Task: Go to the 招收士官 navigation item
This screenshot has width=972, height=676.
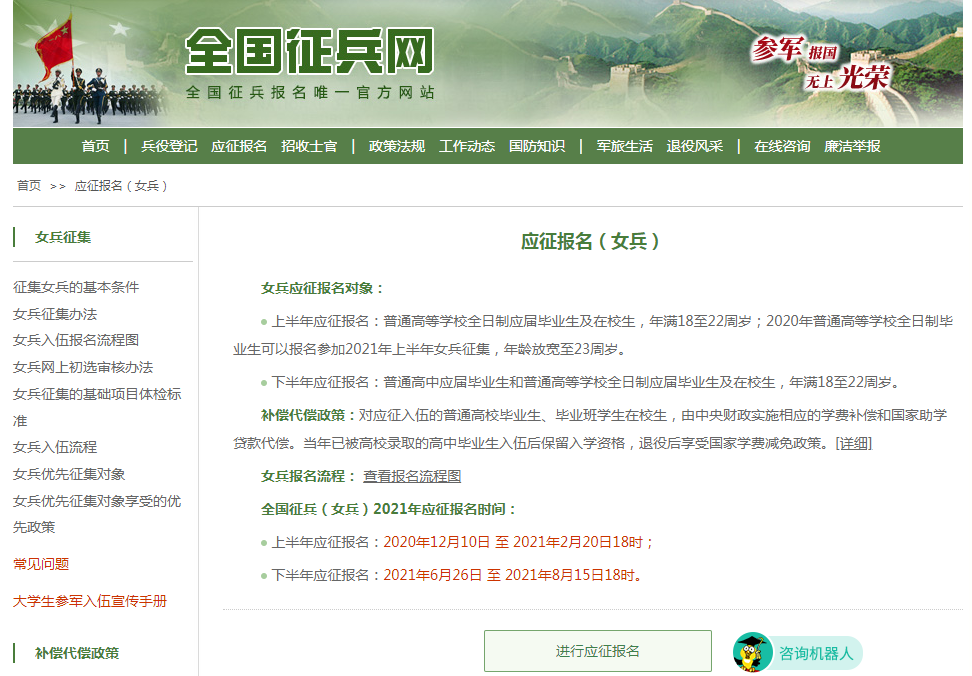Action: (x=309, y=146)
